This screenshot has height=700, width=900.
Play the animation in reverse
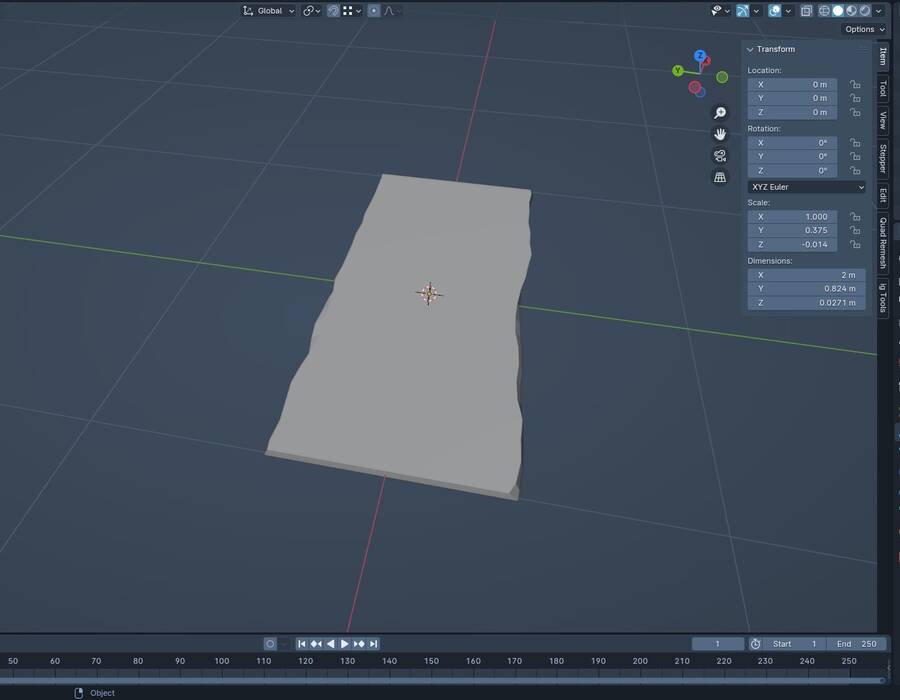click(330, 644)
